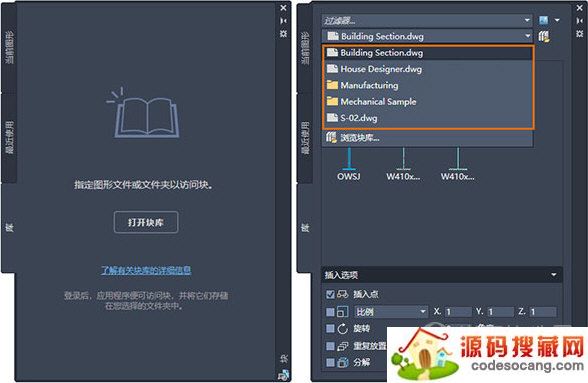Viewport: 588px width, 383px height.
Task: Click the 过滤器 filter field
Action: coord(427,20)
